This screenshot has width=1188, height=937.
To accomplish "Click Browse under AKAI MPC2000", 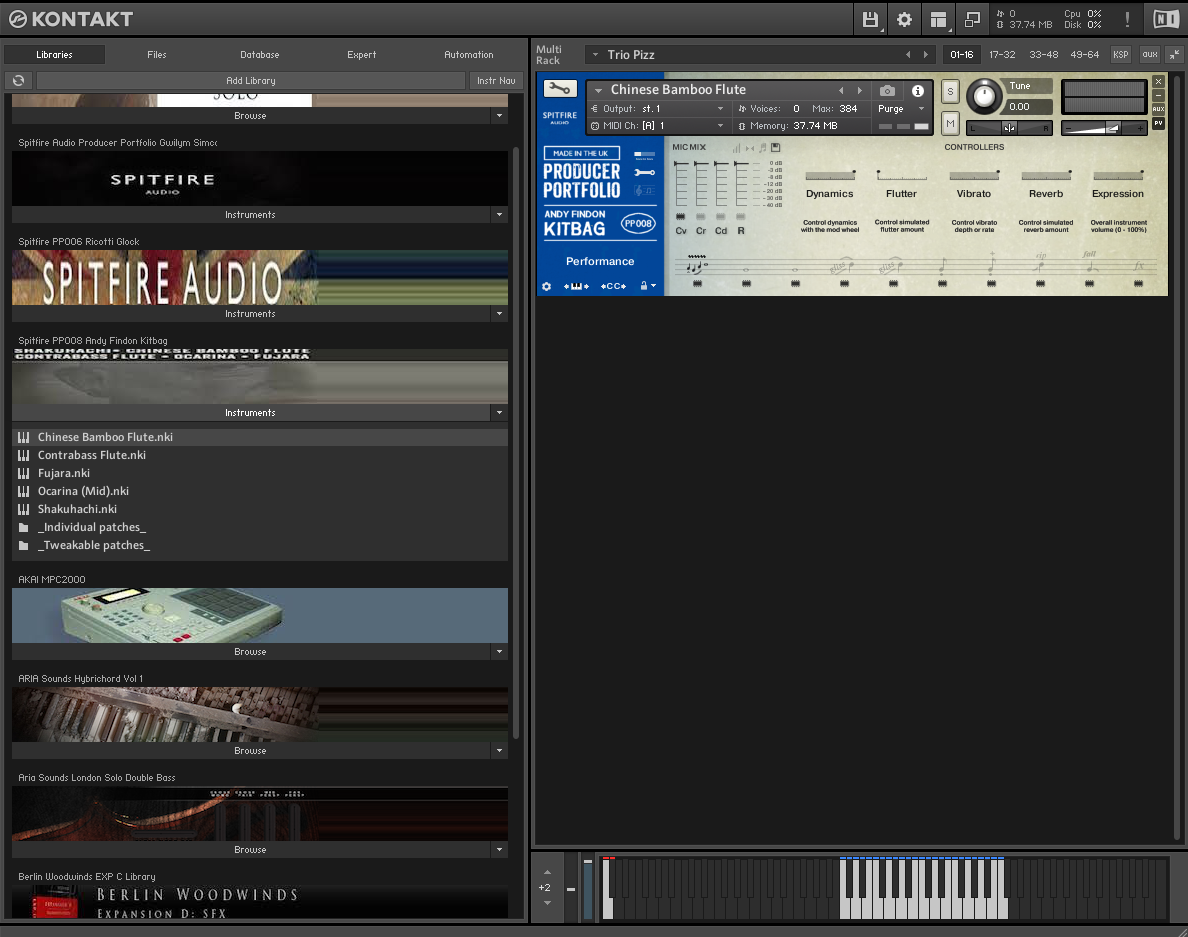I will point(250,651).
